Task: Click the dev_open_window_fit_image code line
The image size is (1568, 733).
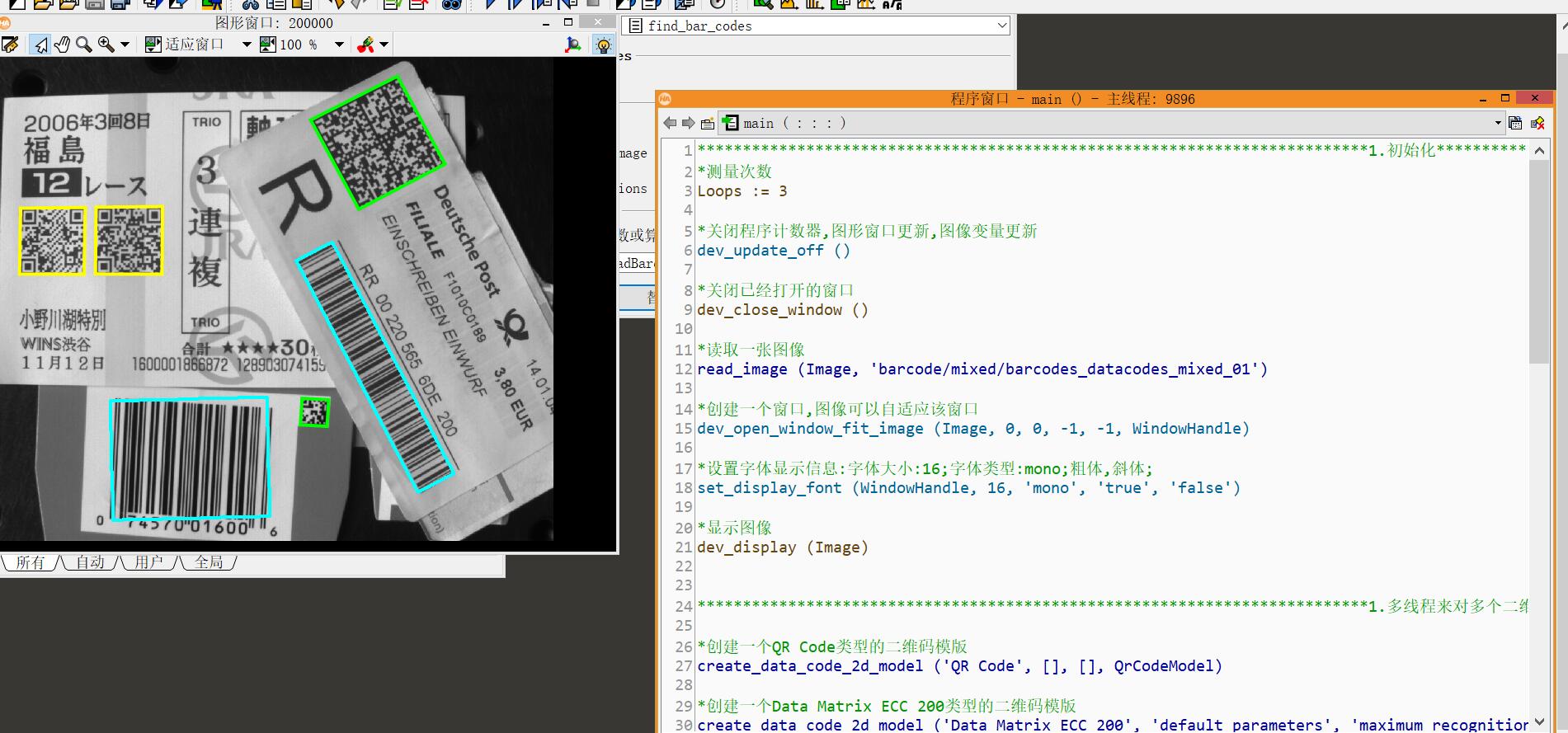Action: click(x=973, y=429)
